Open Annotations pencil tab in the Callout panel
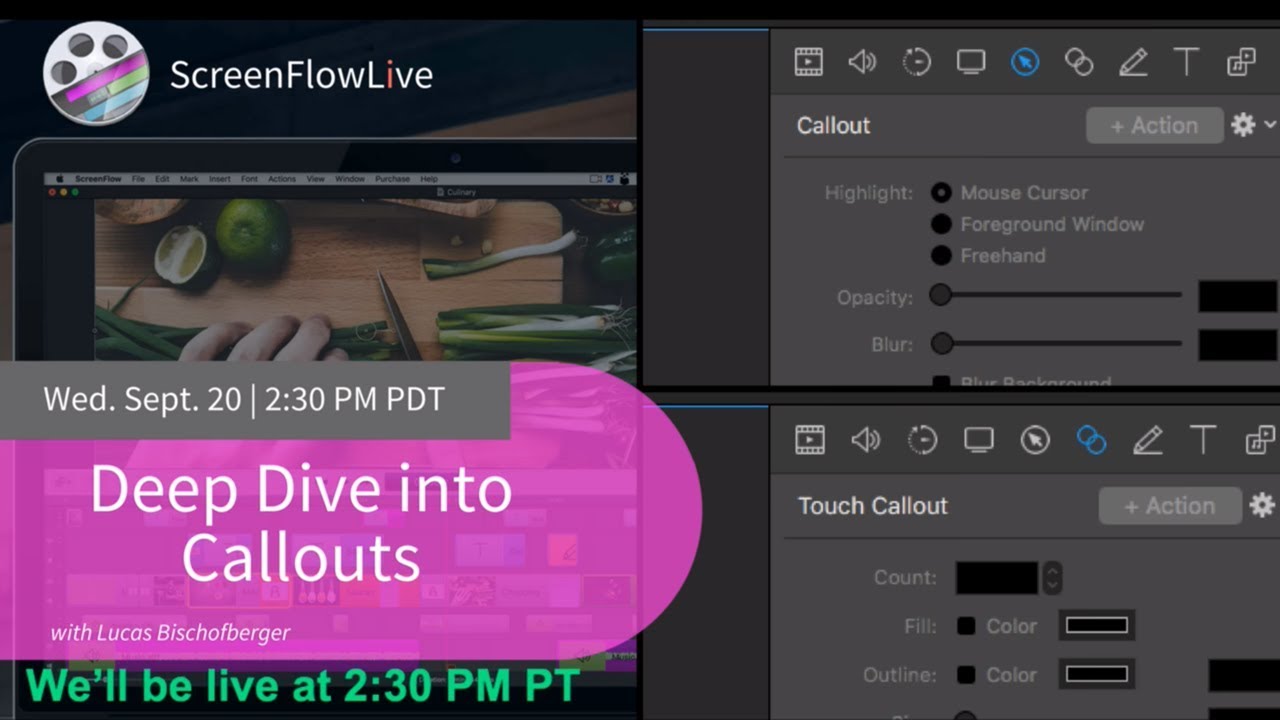This screenshot has width=1280, height=720. pos(1132,62)
